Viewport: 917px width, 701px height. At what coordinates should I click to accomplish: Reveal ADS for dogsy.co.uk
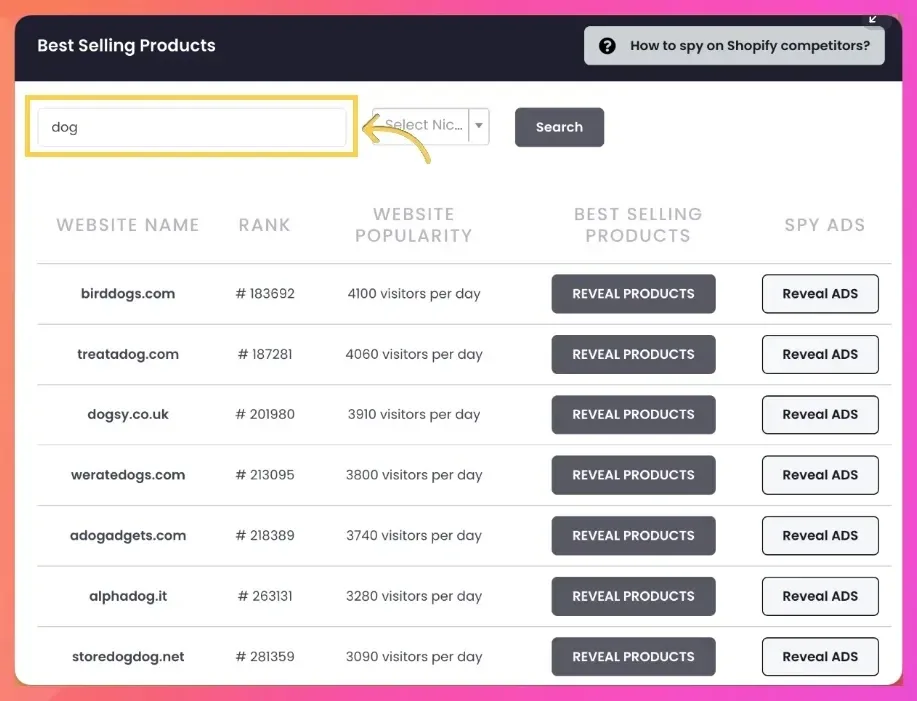pos(820,415)
